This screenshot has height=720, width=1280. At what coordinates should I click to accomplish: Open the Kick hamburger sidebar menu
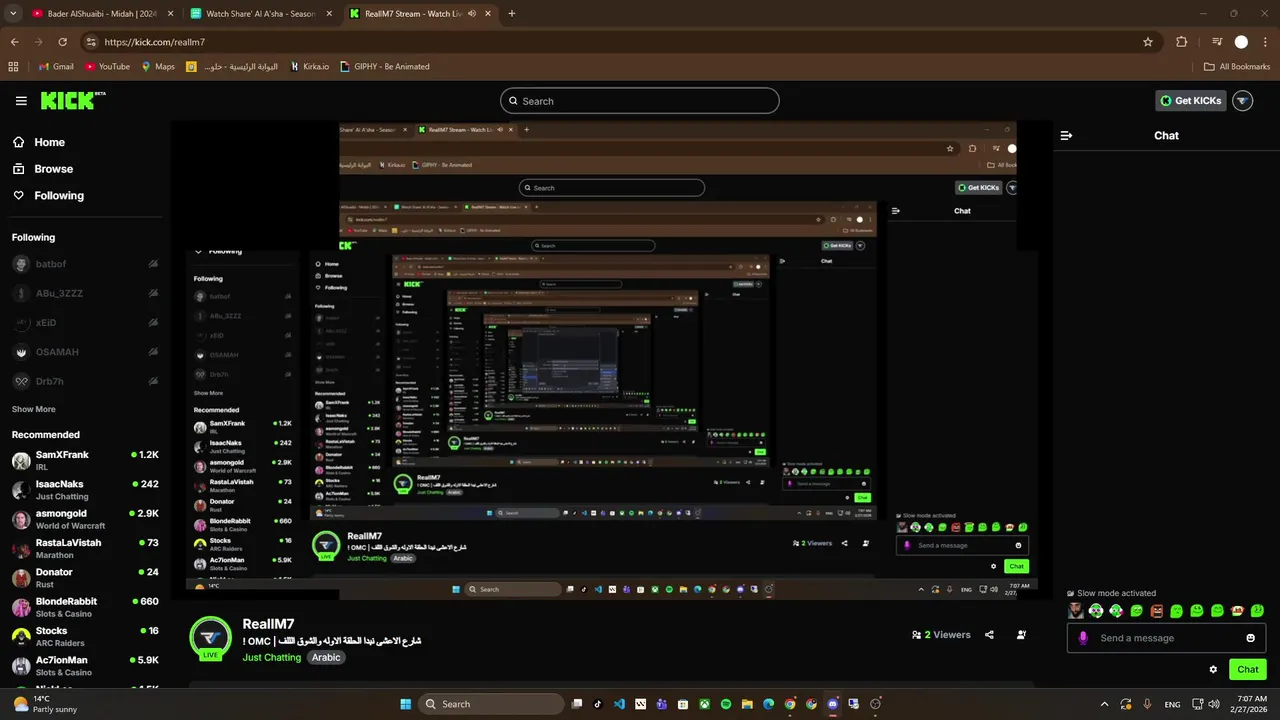tap(21, 101)
